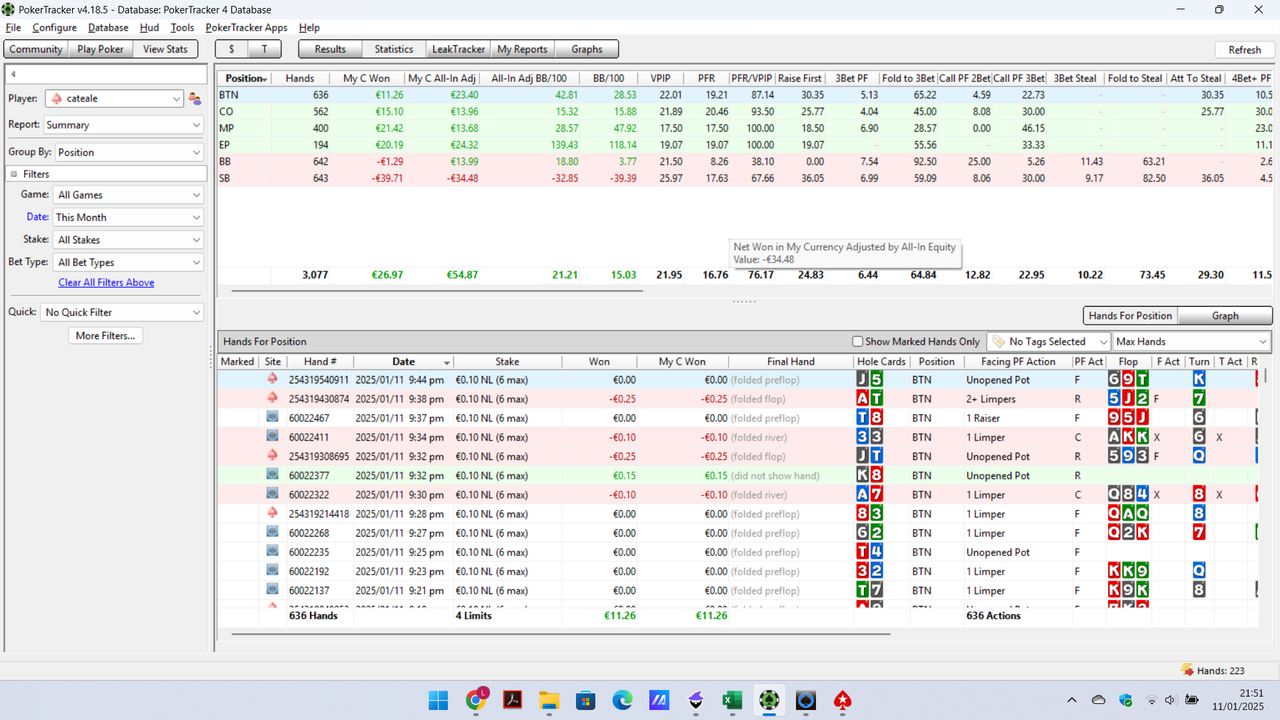Click the site icon for hand 254319214418
This screenshot has height=720, width=1280.
point(273,513)
